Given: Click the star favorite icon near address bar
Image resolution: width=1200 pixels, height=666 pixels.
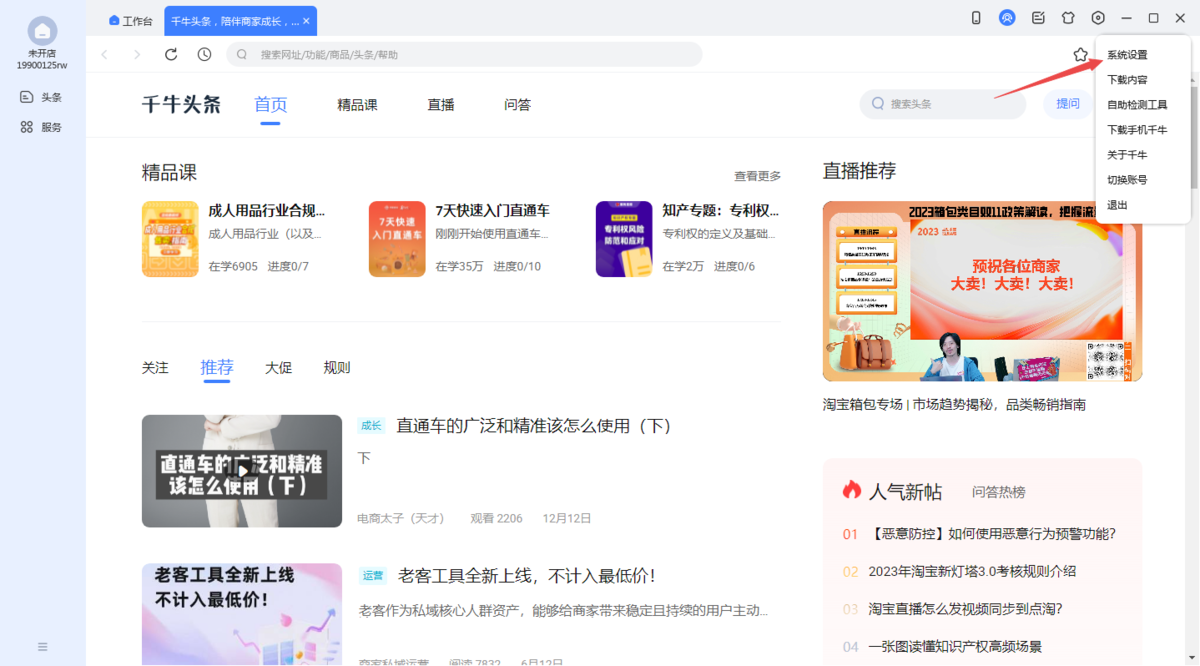Looking at the screenshot, I should tap(1080, 54).
